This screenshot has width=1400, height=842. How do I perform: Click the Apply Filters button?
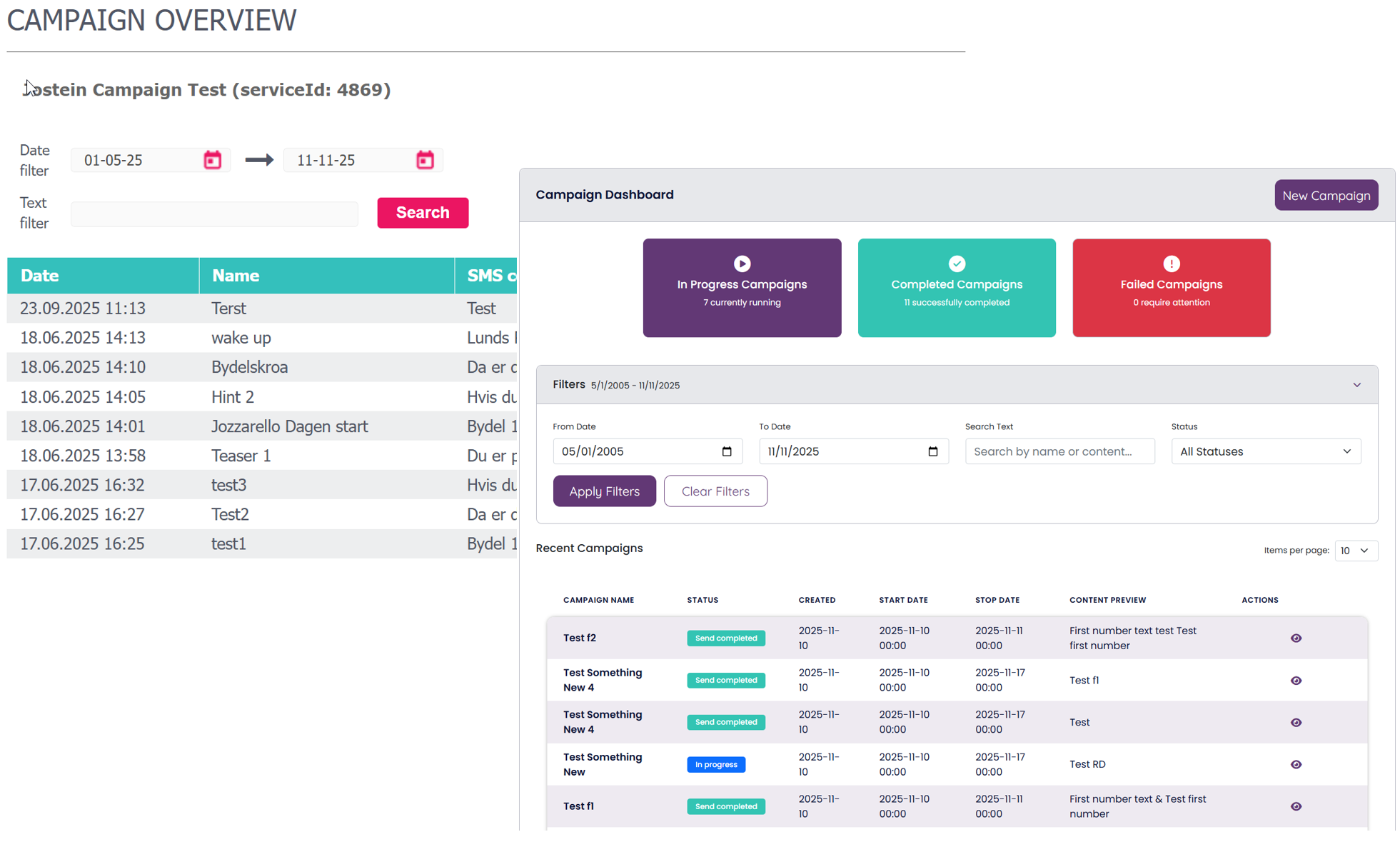(x=604, y=491)
